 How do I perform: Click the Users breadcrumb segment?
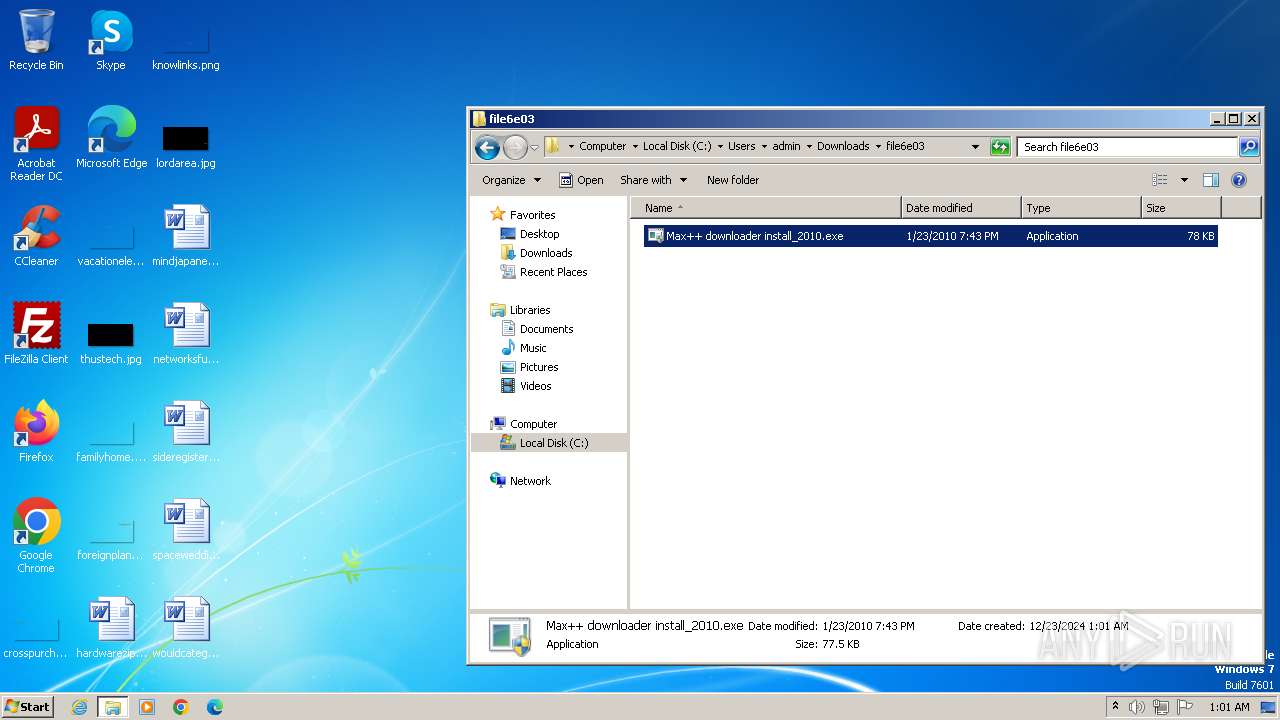(742, 146)
